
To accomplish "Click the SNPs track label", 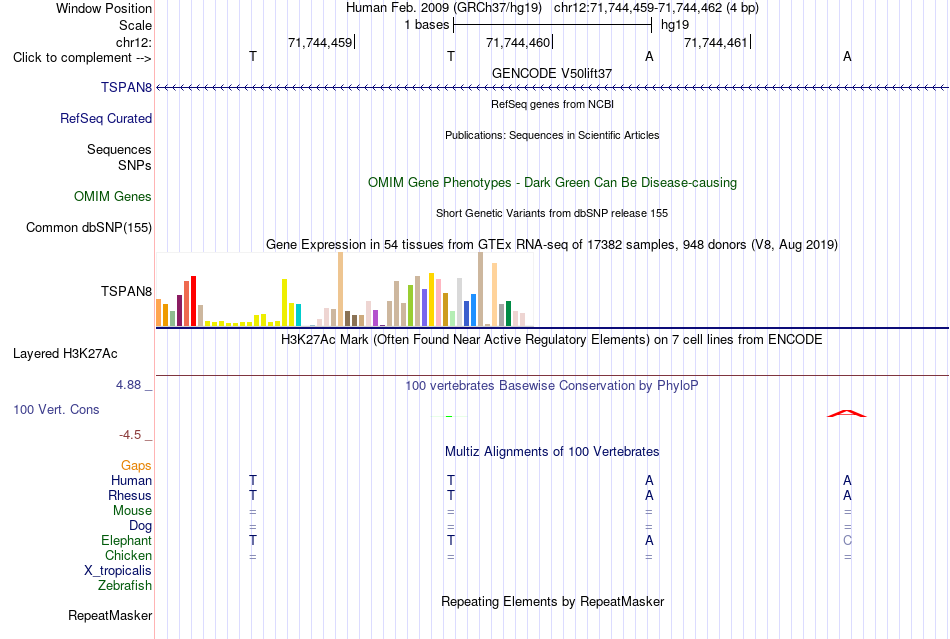I will (135, 165).
